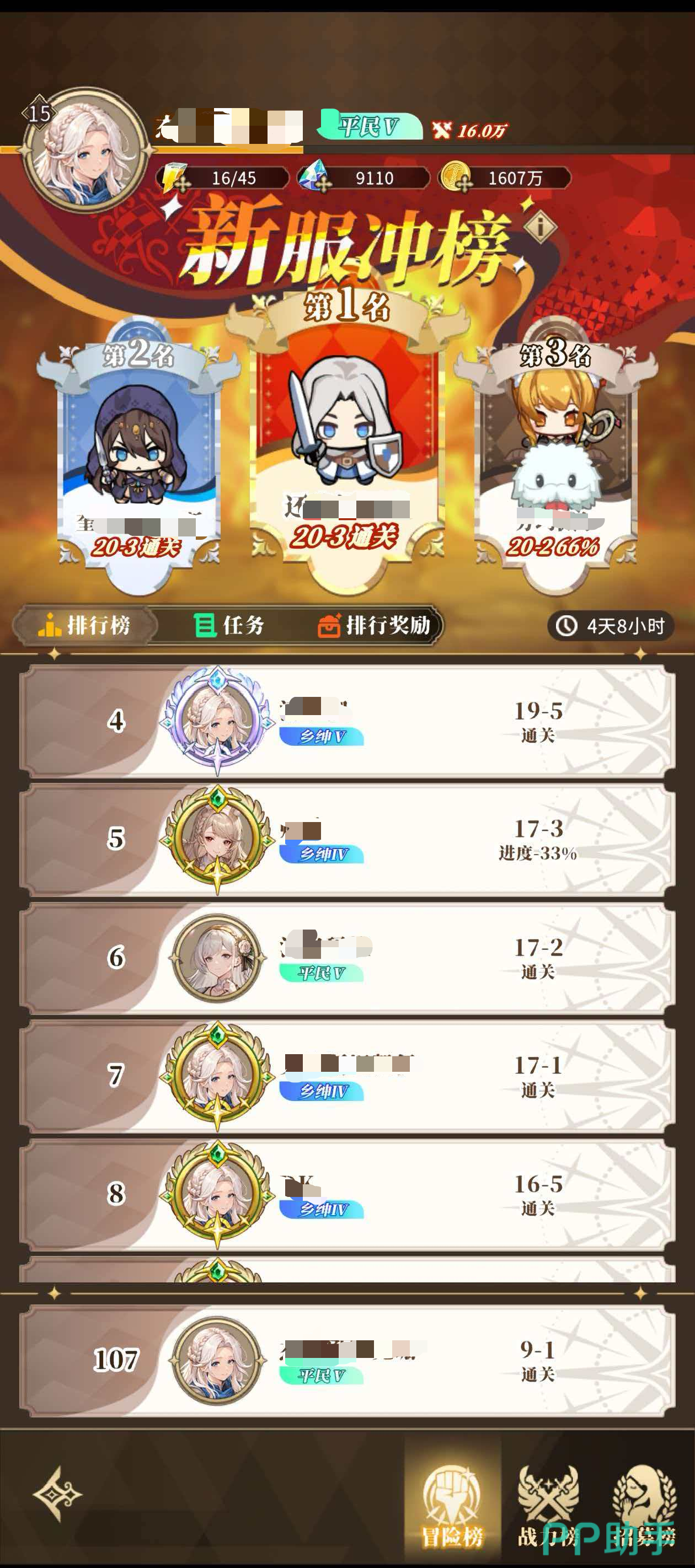The image size is (695, 1568).
Task: Select the 排行榜 tab
Action: (84, 625)
